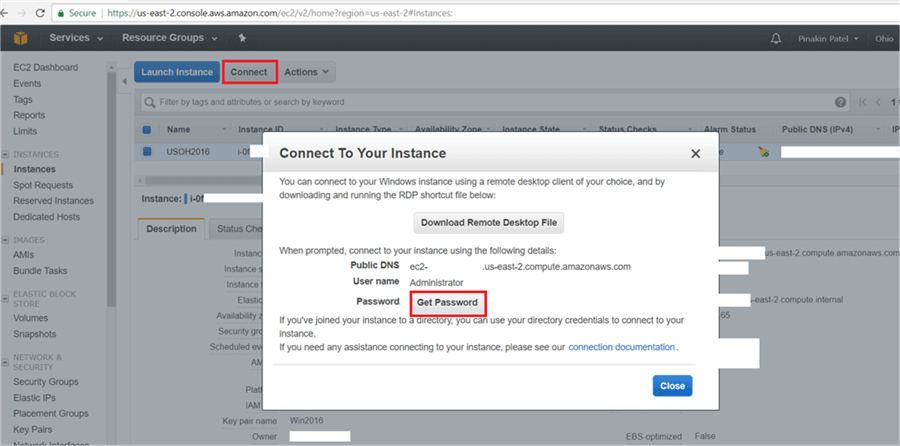
Task: Collapse the ELASTIC BLOCK STORE section
Action: click(x=6, y=298)
